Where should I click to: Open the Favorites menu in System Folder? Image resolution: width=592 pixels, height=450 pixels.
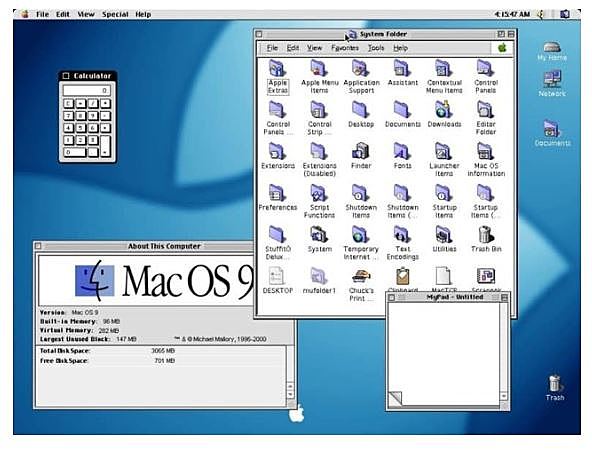[x=345, y=48]
